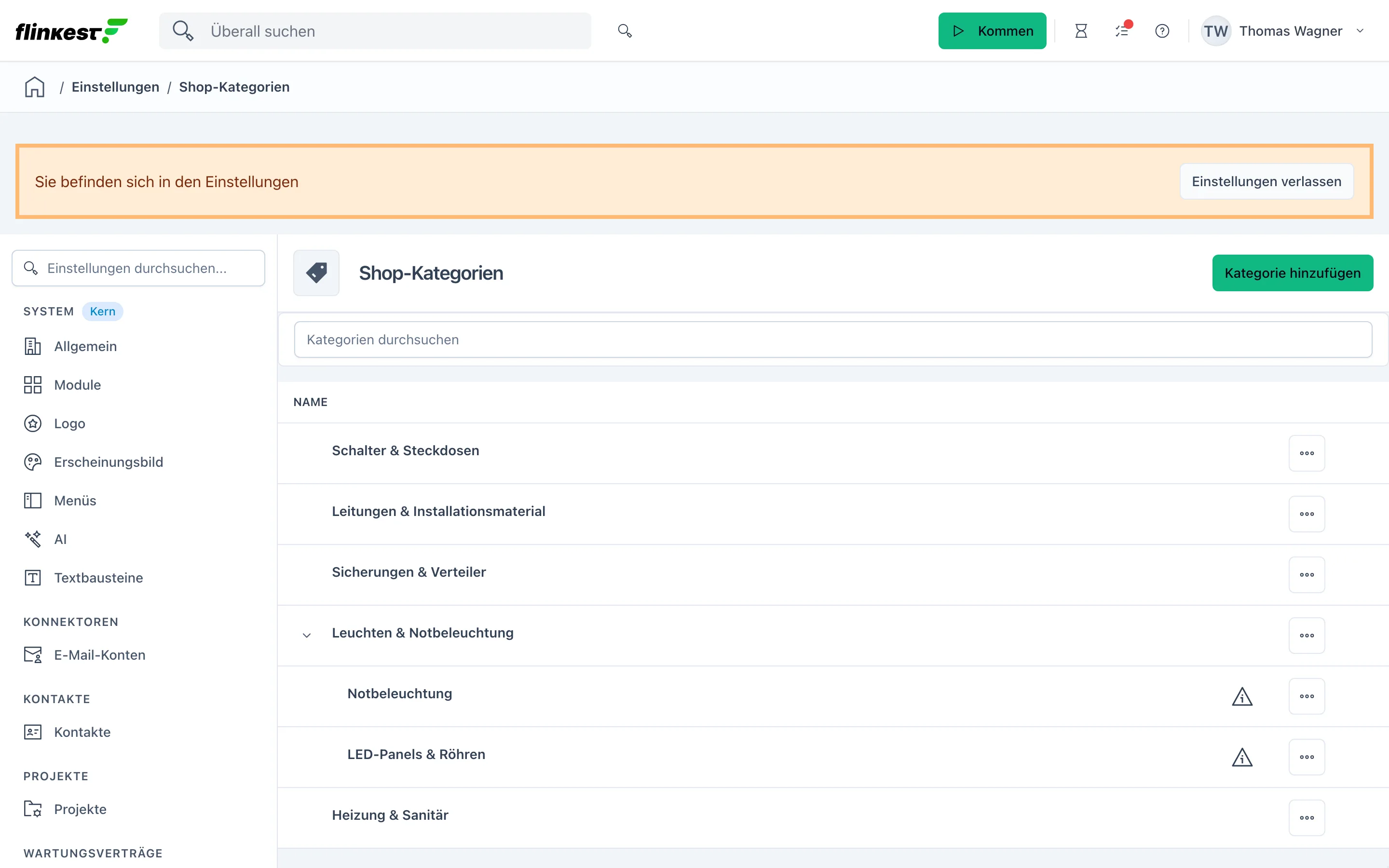
Task: Open more options for Schalter & Steckdosen
Action: pos(1307,453)
